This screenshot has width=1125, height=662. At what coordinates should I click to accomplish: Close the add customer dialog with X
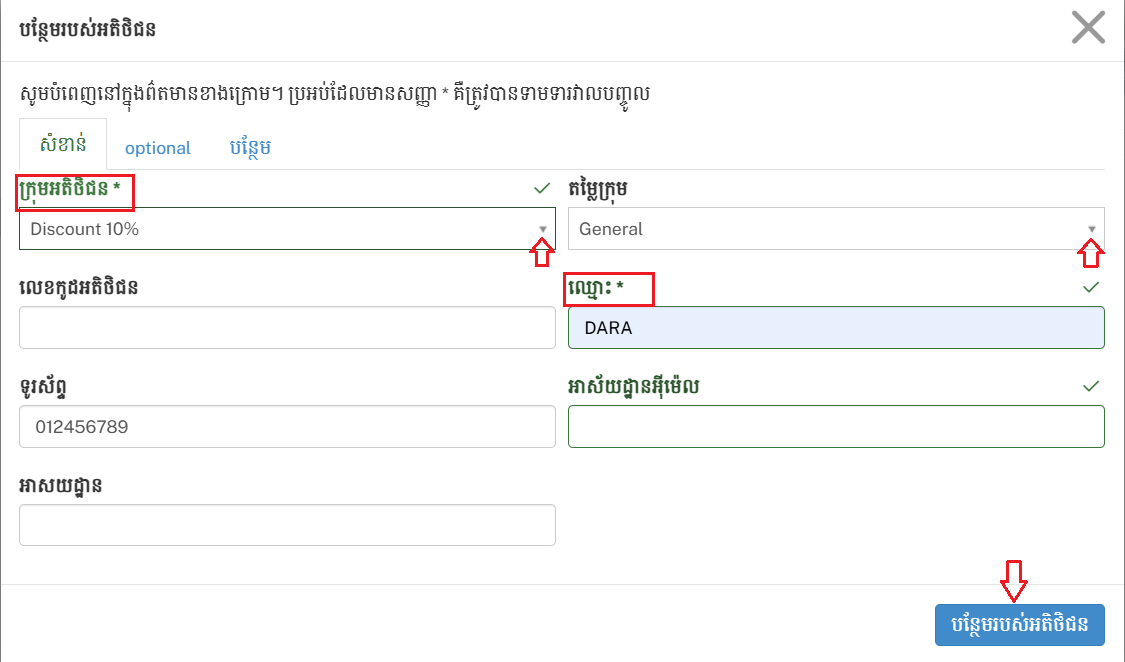pyautogui.click(x=1088, y=28)
